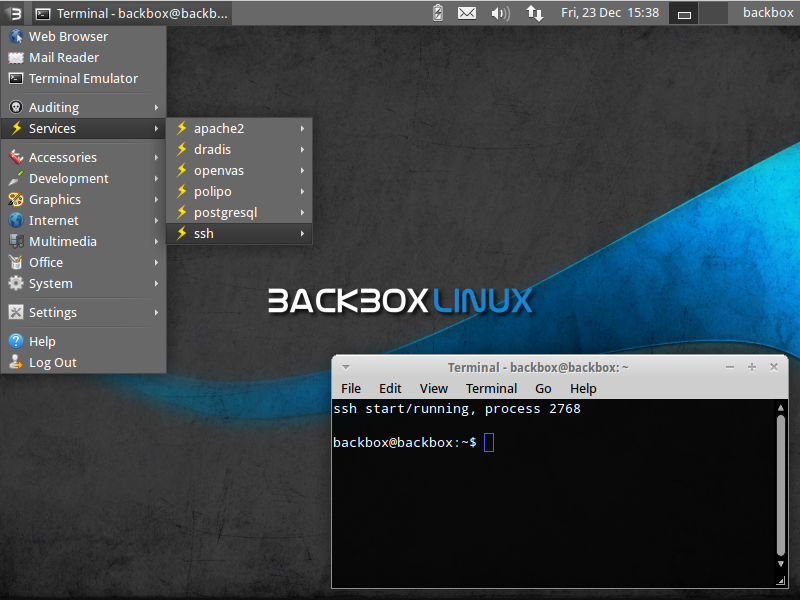Open the mail envelope icon in system tray
800x600 pixels.
tap(468, 13)
